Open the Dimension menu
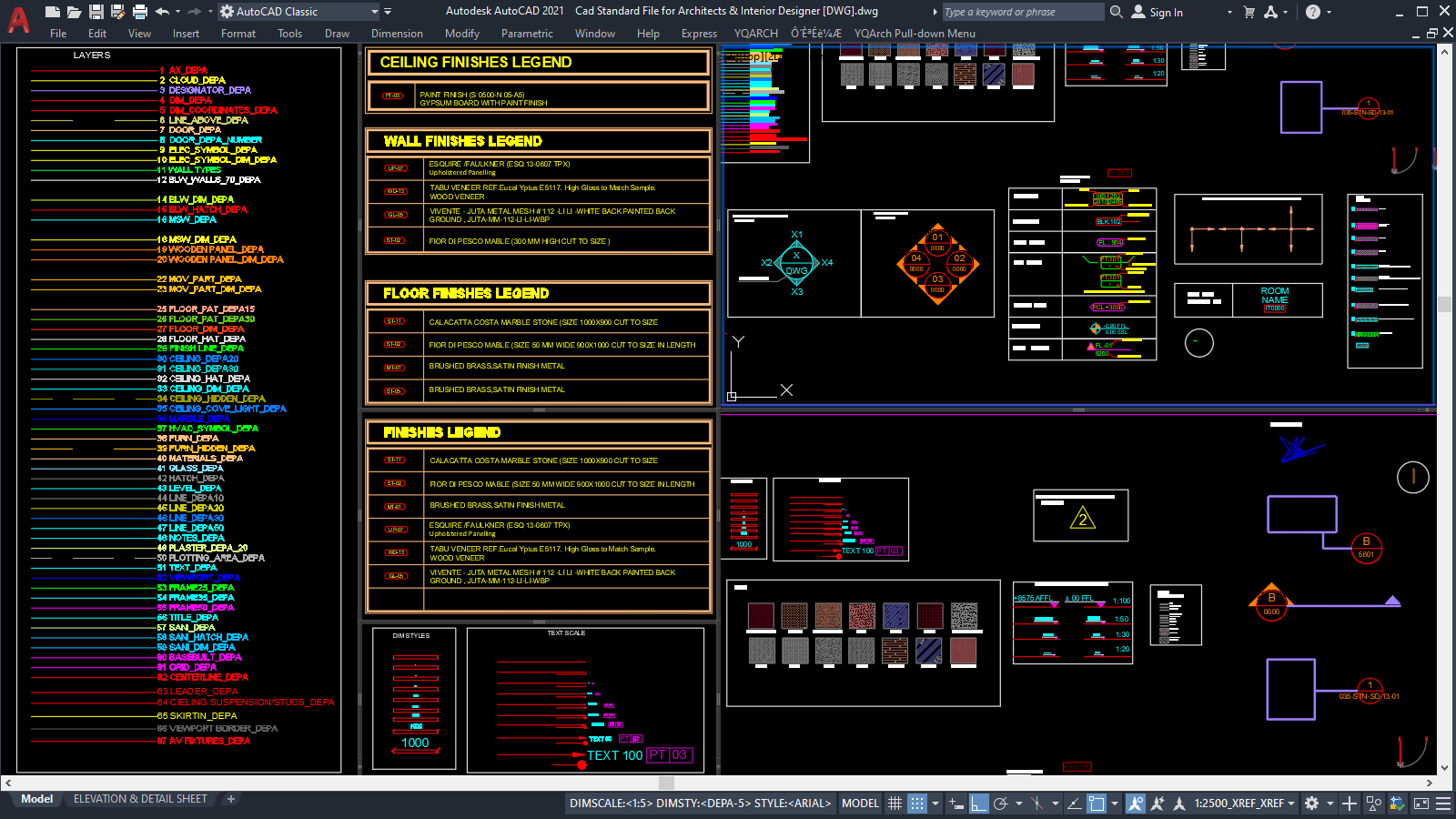The height and width of the screenshot is (819, 1456). pyautogui.click(x=397, y=34)
